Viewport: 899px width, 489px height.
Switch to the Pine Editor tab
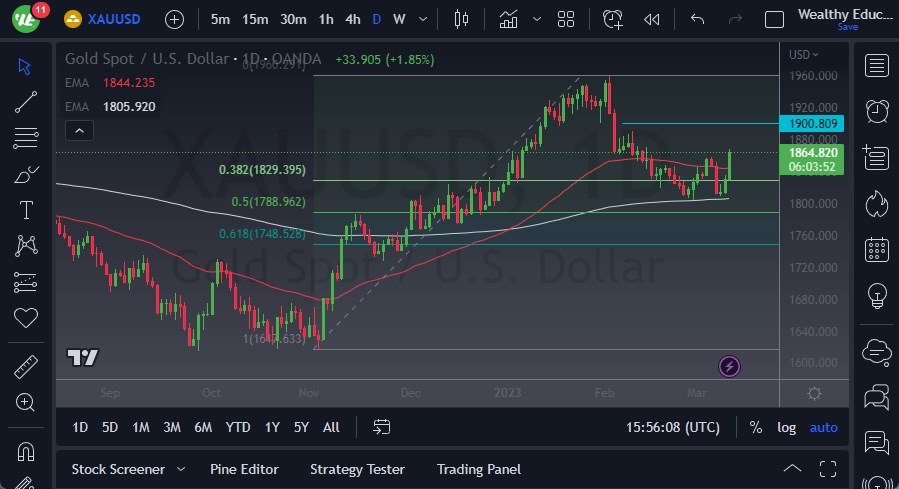click(244, 469)
